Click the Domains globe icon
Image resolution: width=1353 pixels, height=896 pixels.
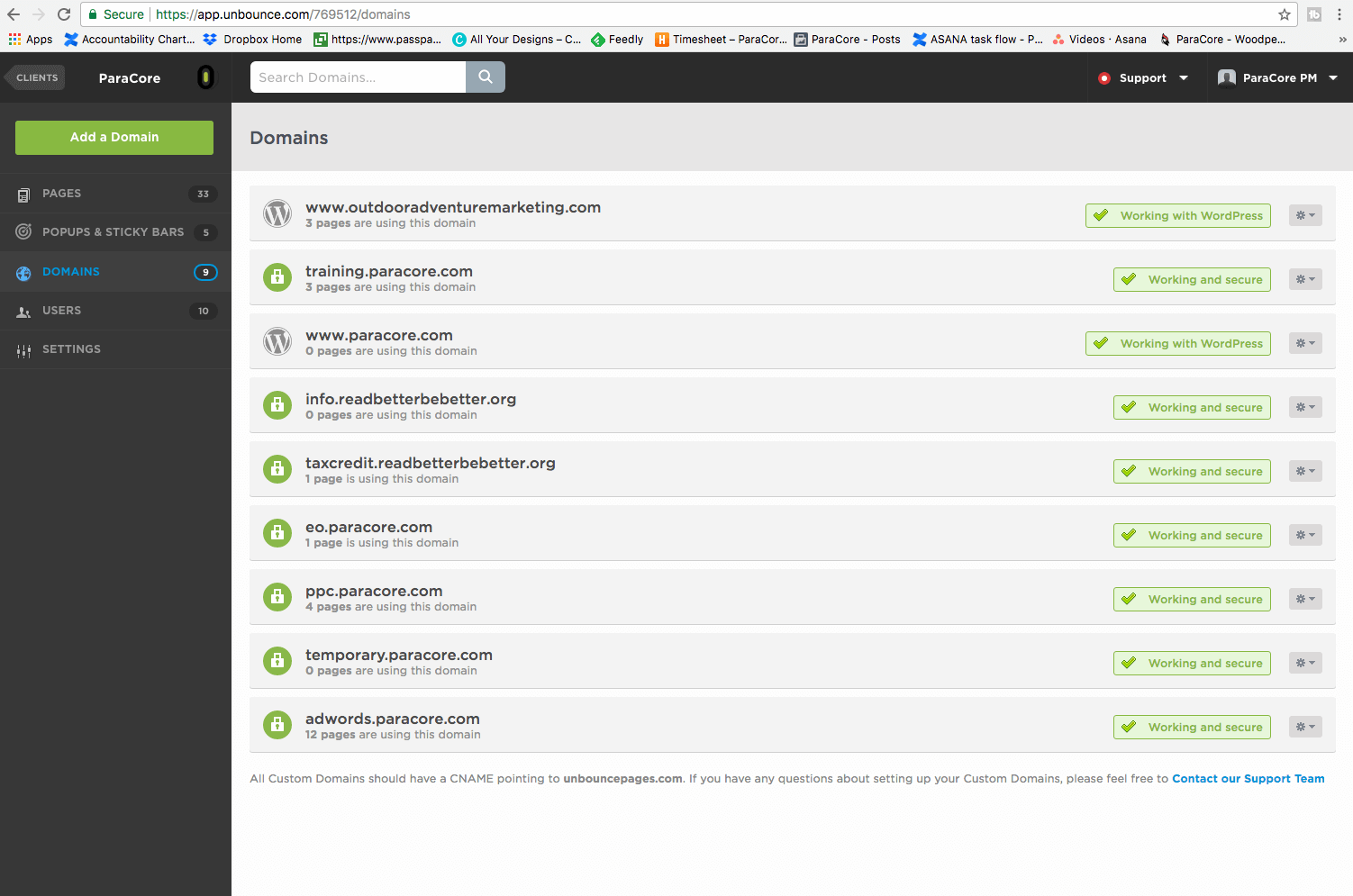click(x=23, y=273)
